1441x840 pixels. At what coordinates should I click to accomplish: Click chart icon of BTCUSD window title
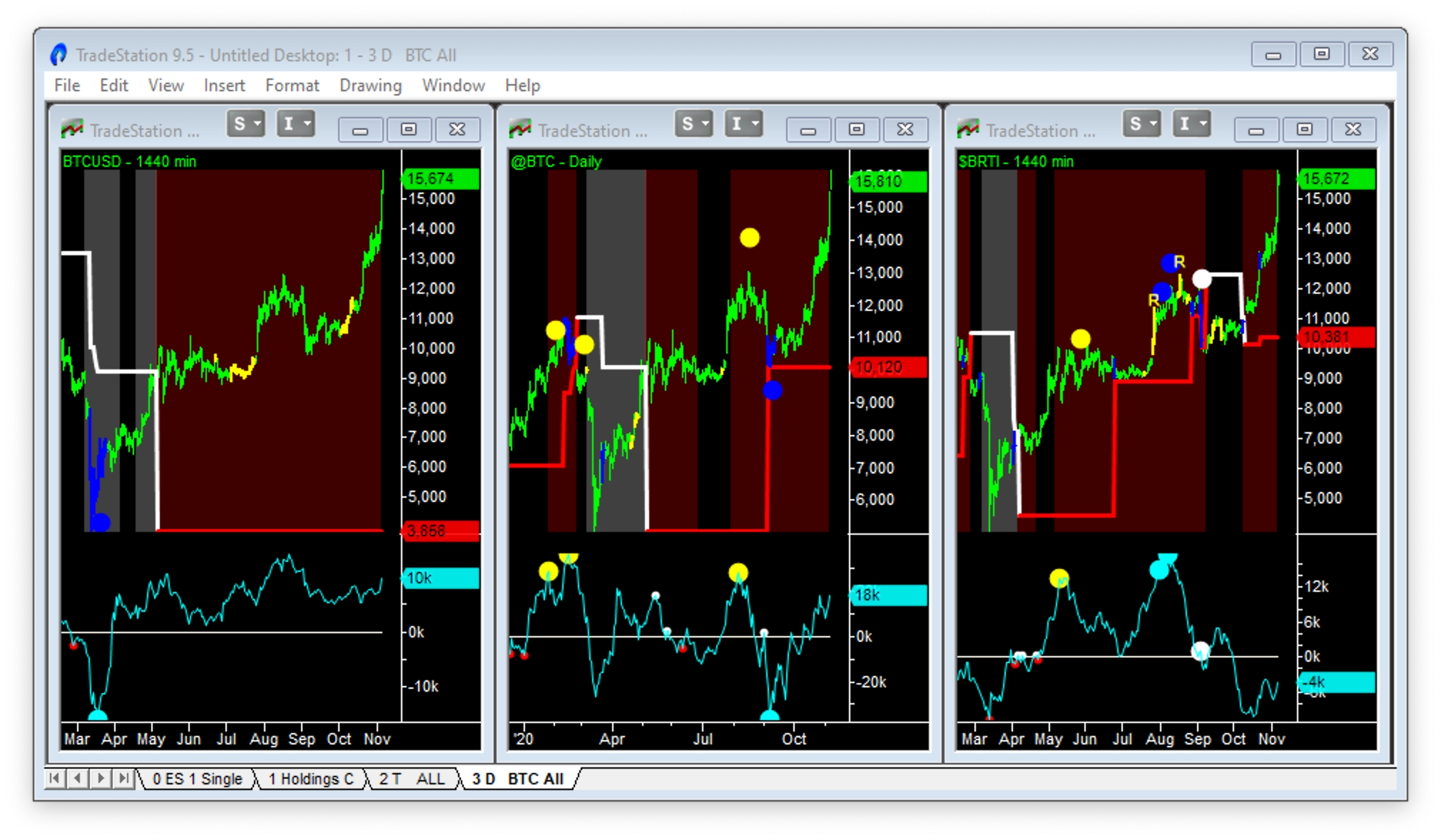click(72, 129)
